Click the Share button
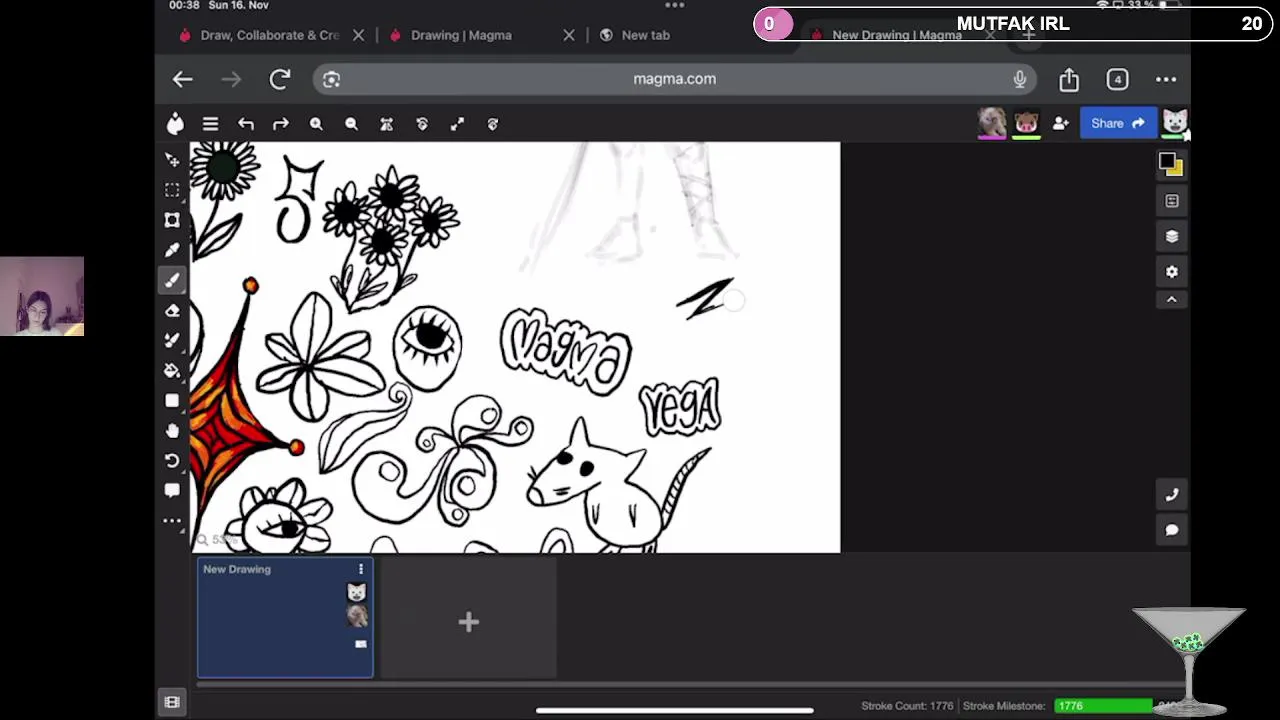 tap(1118, 124)
